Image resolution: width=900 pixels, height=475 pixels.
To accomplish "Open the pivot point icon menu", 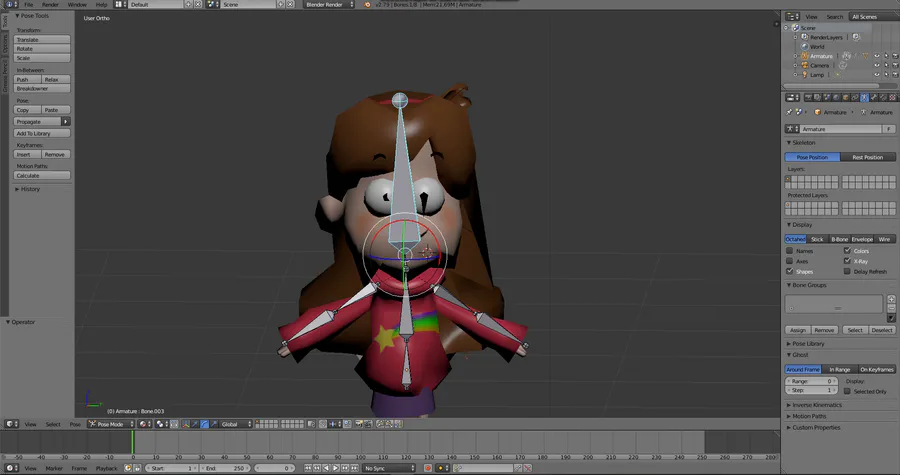I will [x=162, y=424].
